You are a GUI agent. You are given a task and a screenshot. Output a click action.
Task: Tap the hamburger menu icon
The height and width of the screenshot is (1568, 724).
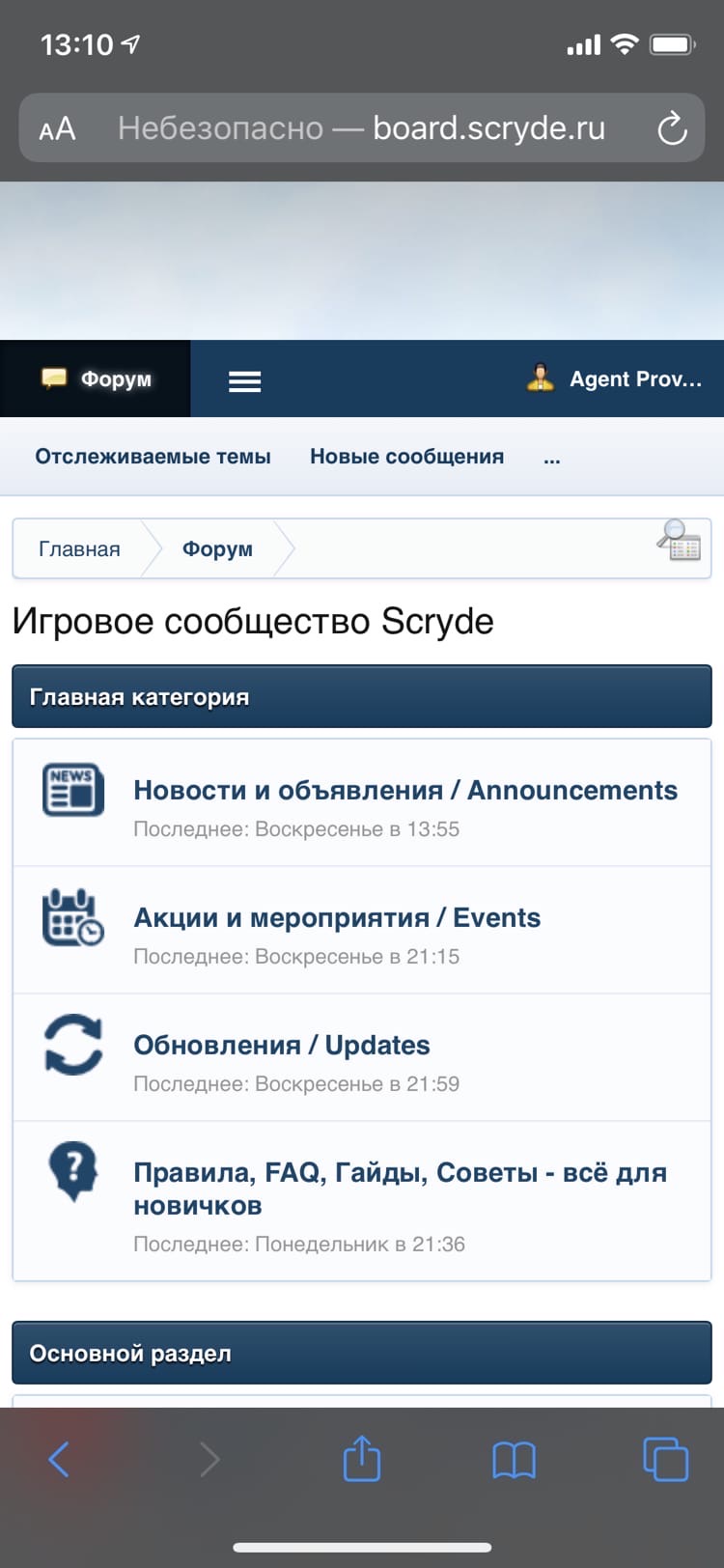coord(244,381)
